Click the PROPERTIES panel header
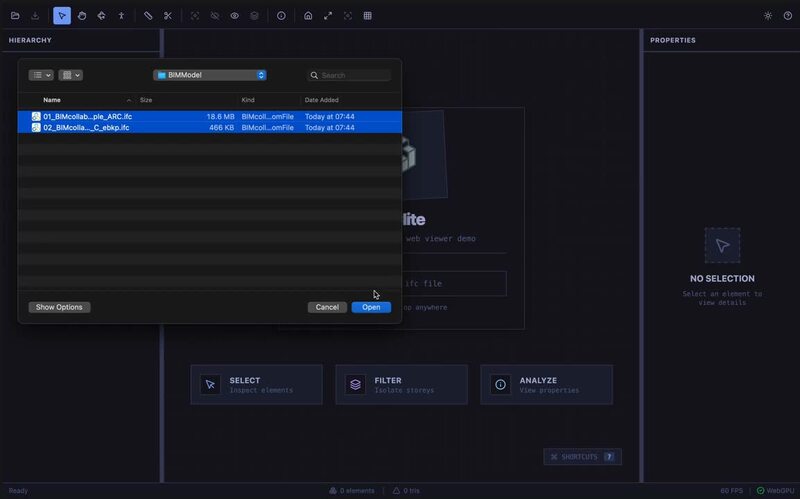The image size is (800, 499). pyautogui.click(x=672, y=40)
